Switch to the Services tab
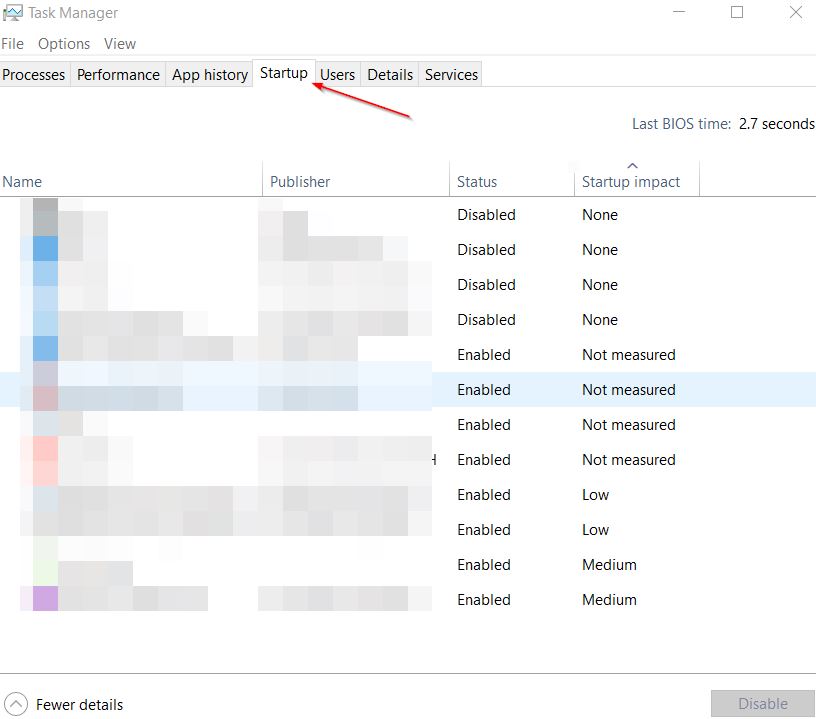This screenshot has height=719, width=816. pyautogui.click(x=451, y=74)
